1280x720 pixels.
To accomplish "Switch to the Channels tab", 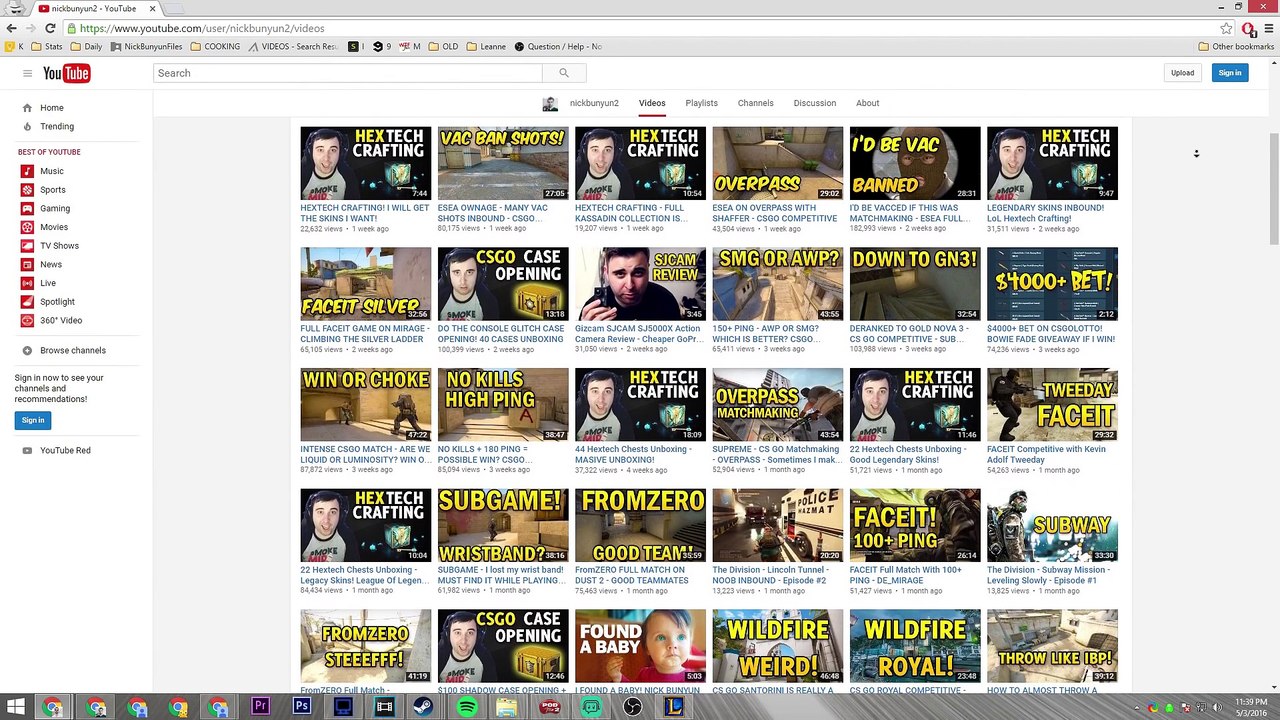I will 756,103.
